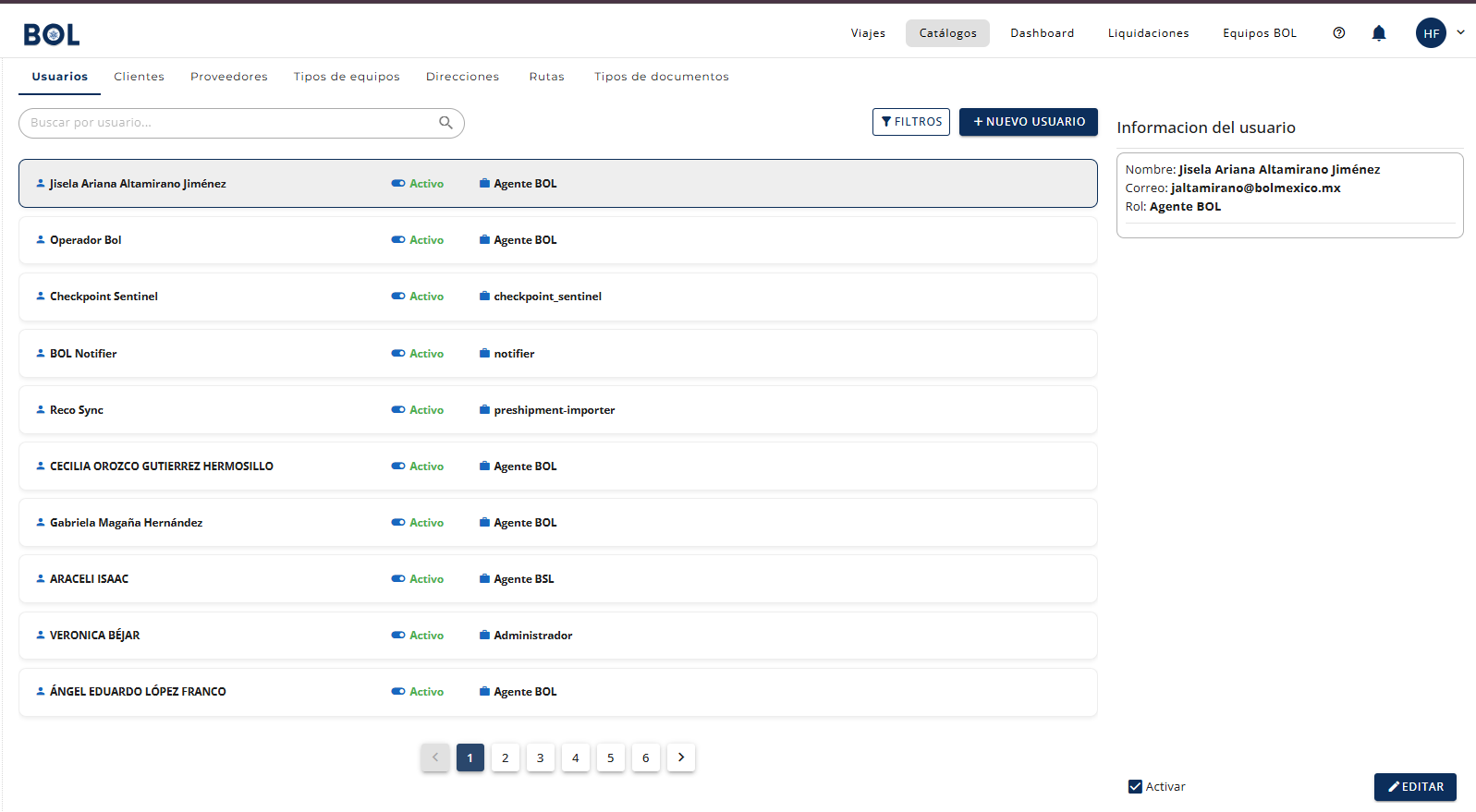
Task: Click briefcase icon beside Administrador role
Action: [484, 636]
